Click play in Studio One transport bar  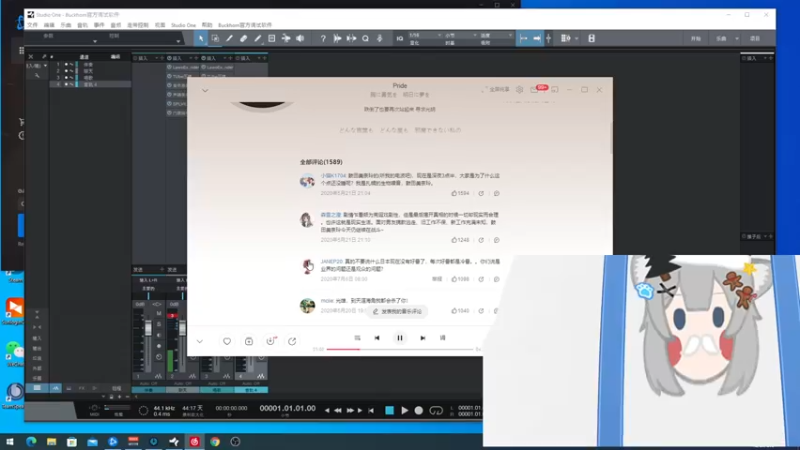(405, 410)
